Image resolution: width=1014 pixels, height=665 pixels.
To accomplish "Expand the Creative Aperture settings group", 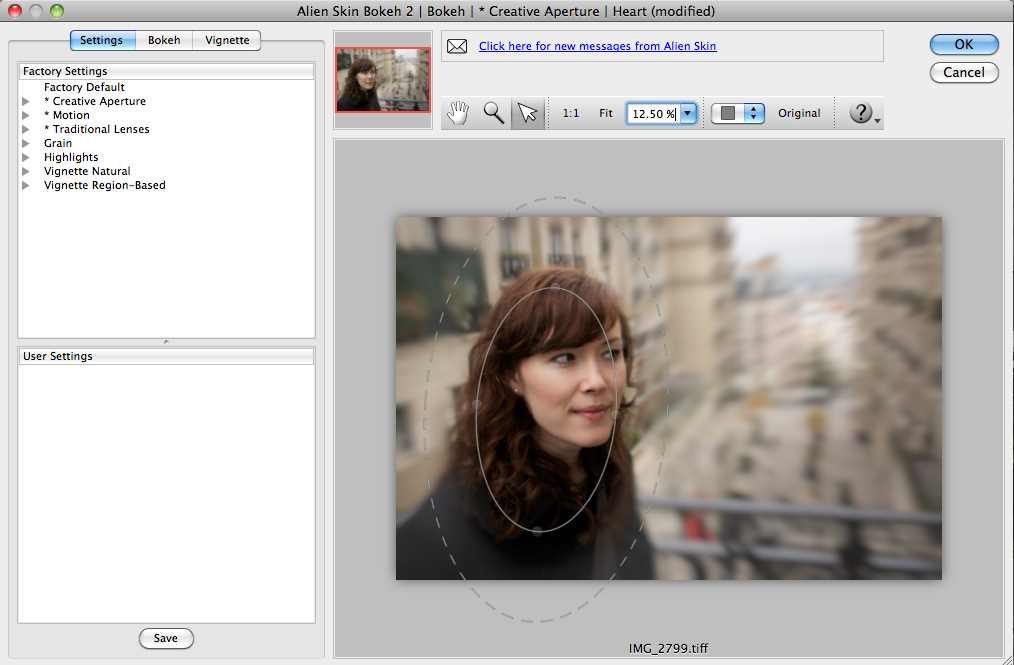I will (x=26, y=102).
